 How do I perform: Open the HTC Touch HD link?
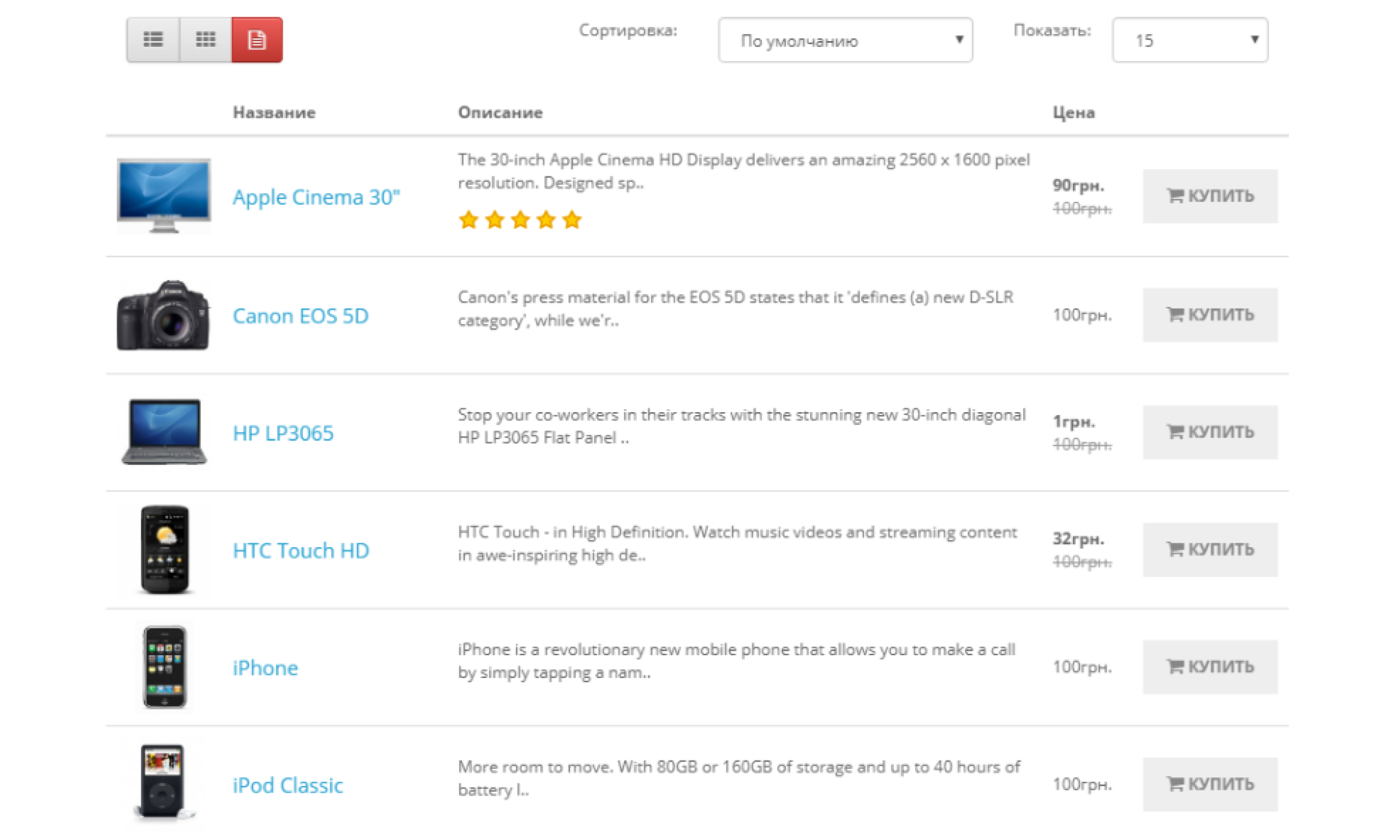301,550
